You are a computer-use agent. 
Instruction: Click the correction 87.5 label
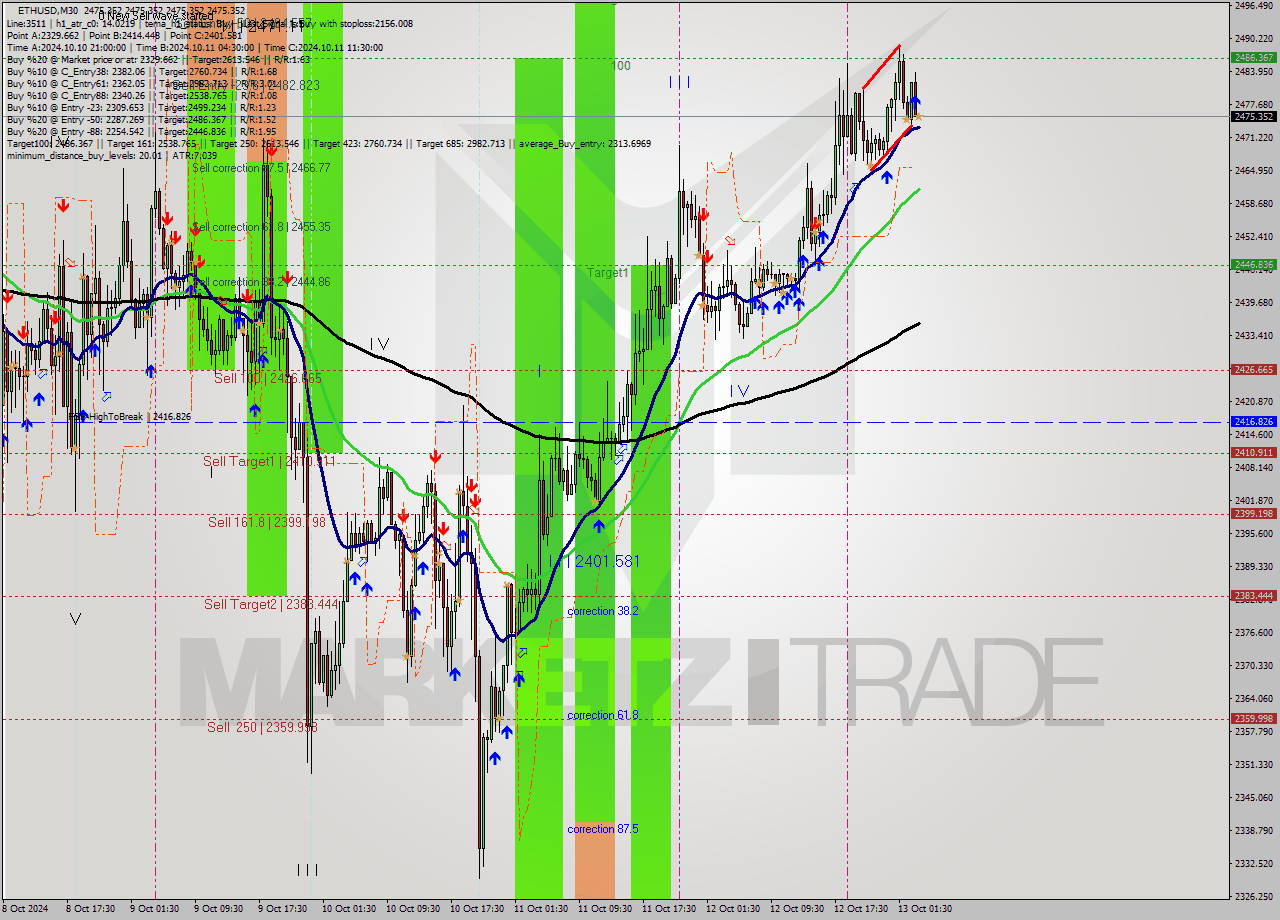603,830
